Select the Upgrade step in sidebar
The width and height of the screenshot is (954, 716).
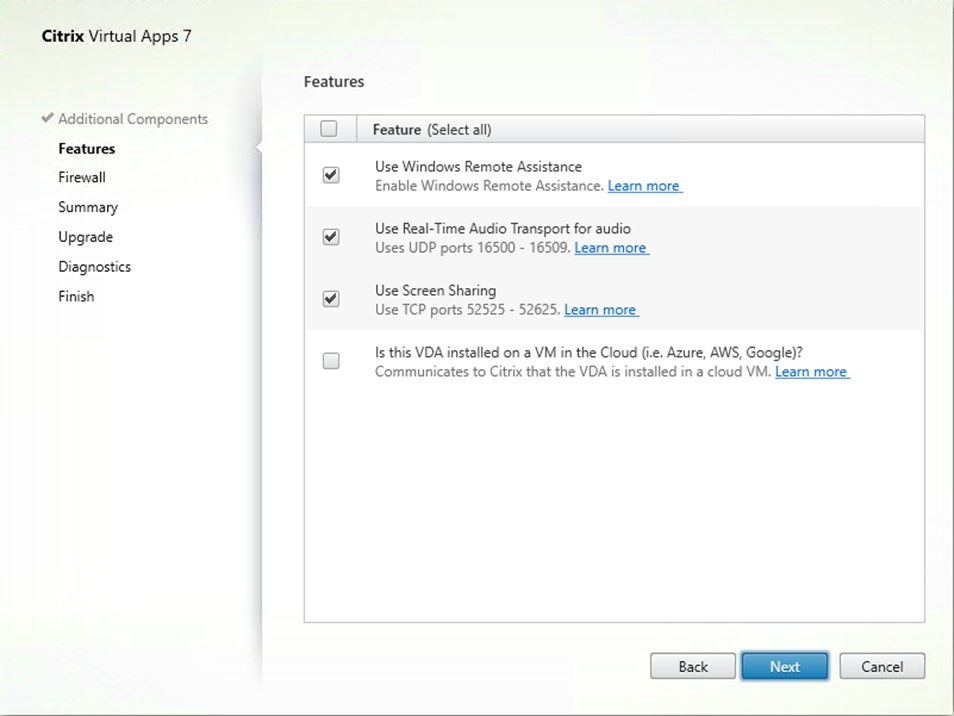click(86, 237)
